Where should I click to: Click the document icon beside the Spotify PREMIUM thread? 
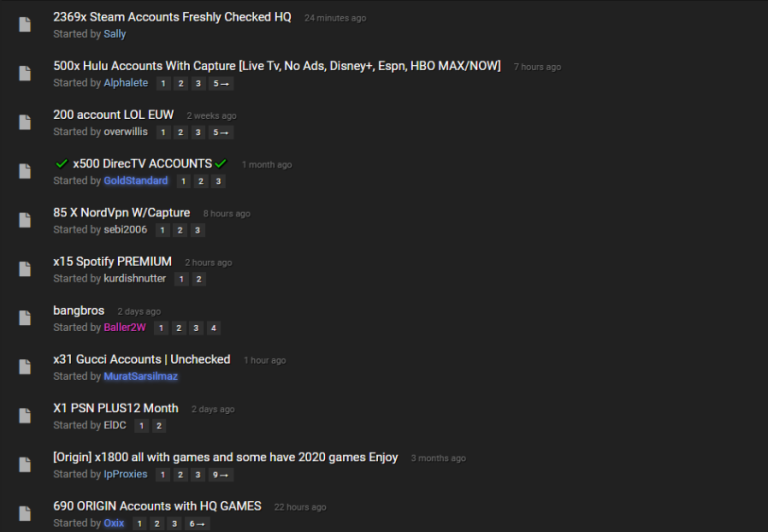pos(25,269)
